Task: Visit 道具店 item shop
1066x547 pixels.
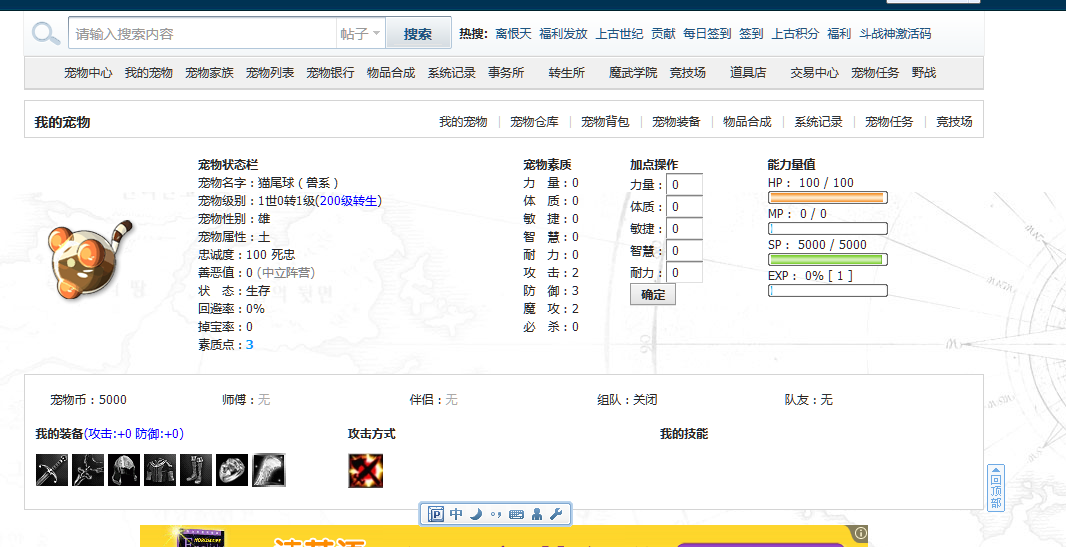Action: [748, 73]
